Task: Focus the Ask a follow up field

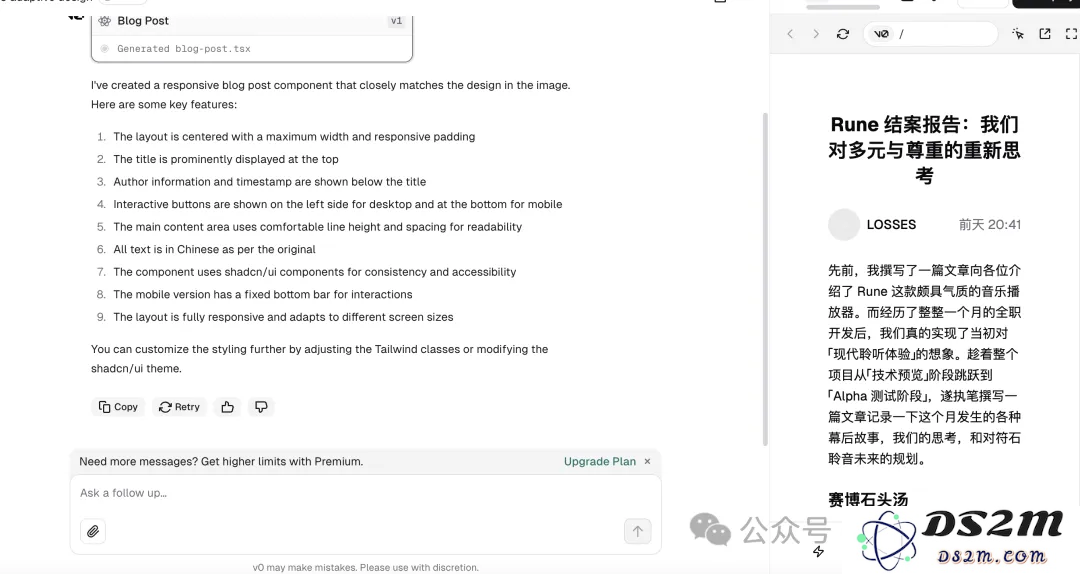Action: coord(365,493)
